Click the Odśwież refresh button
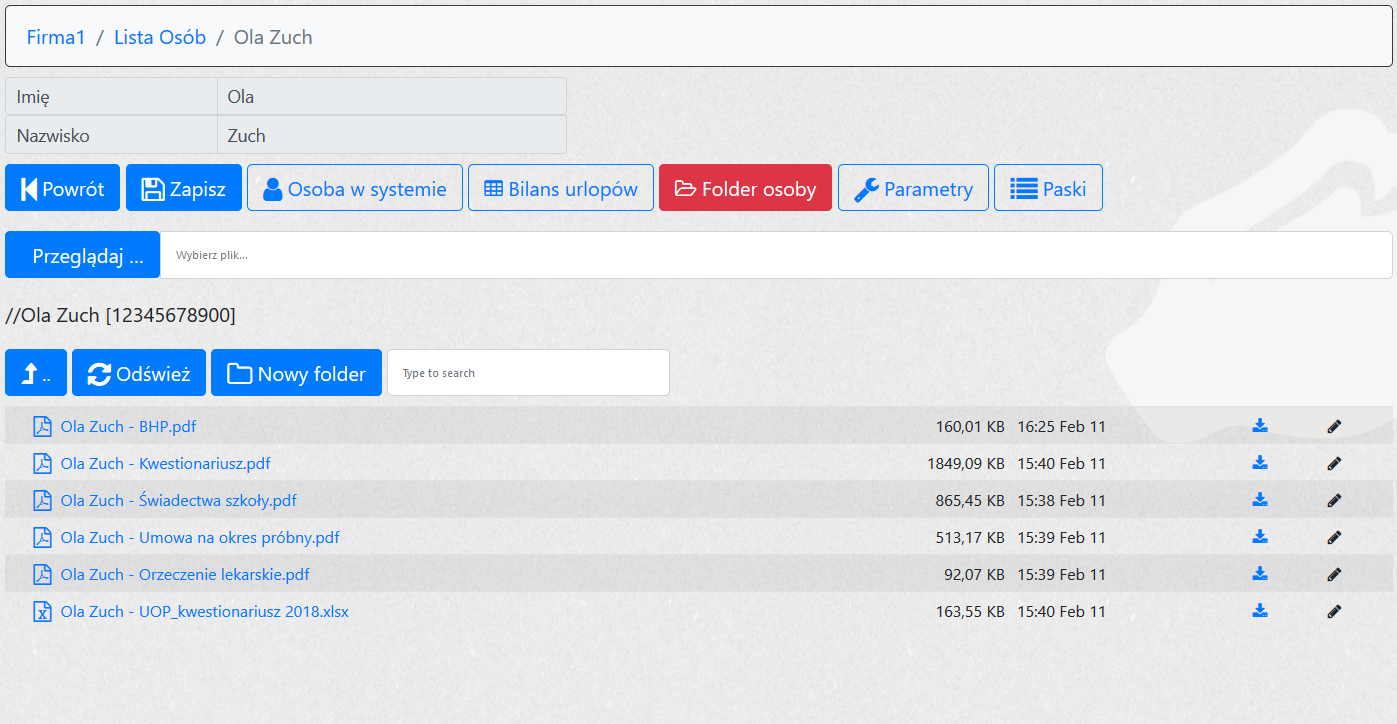The width and height of the screenshot is (1397, 724). [x=139, y=373]
